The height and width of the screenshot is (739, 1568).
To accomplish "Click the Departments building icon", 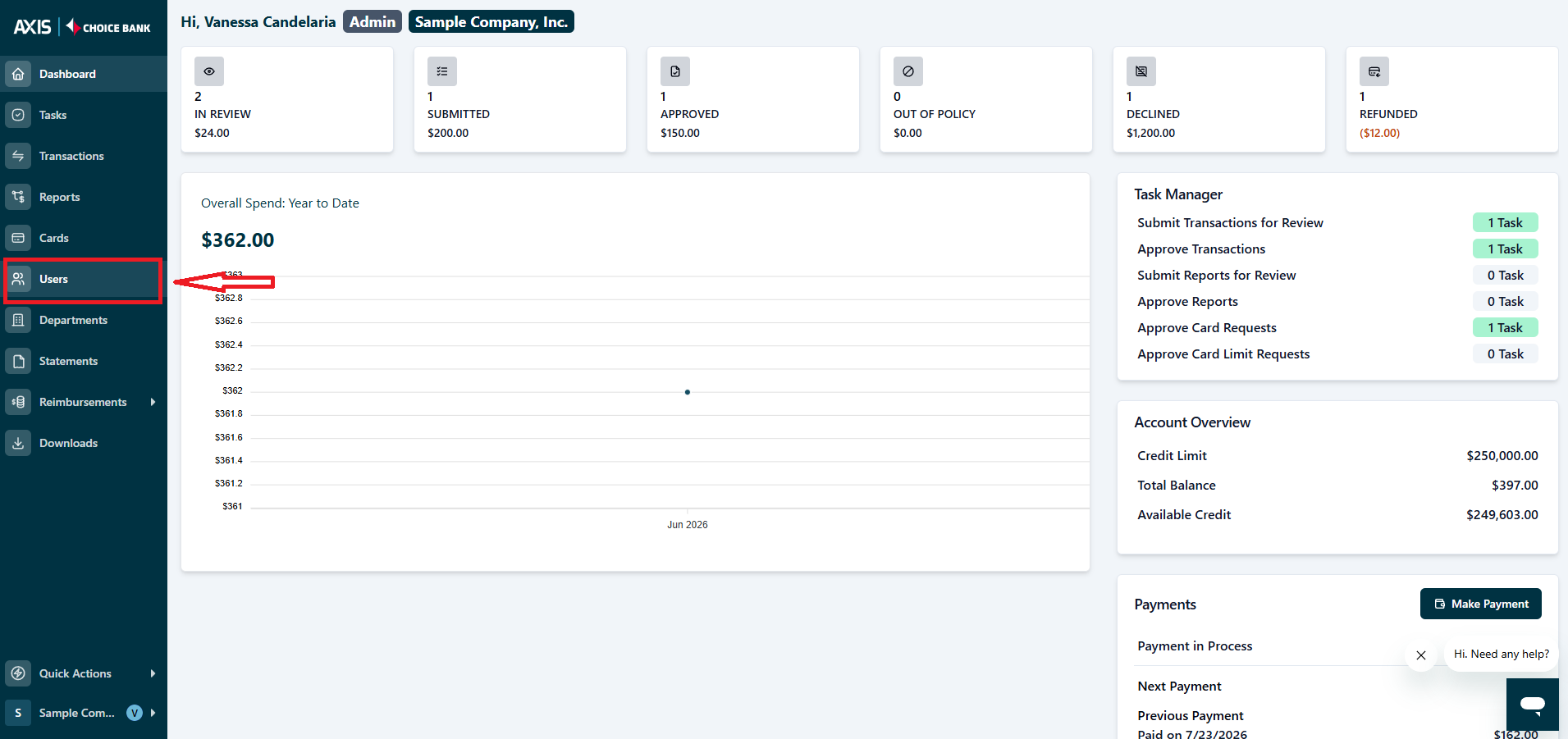I will 18,320.
